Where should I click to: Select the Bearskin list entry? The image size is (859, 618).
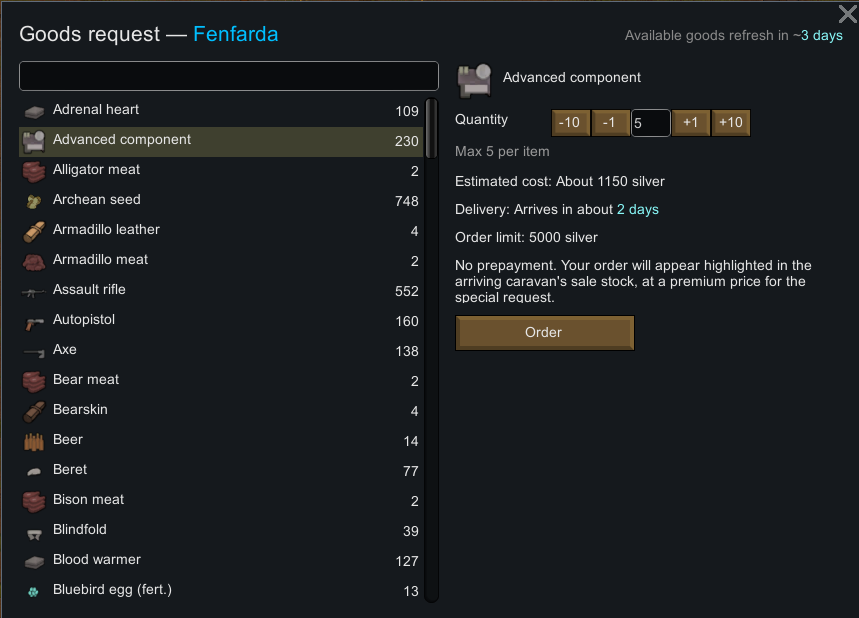point(221,410)
